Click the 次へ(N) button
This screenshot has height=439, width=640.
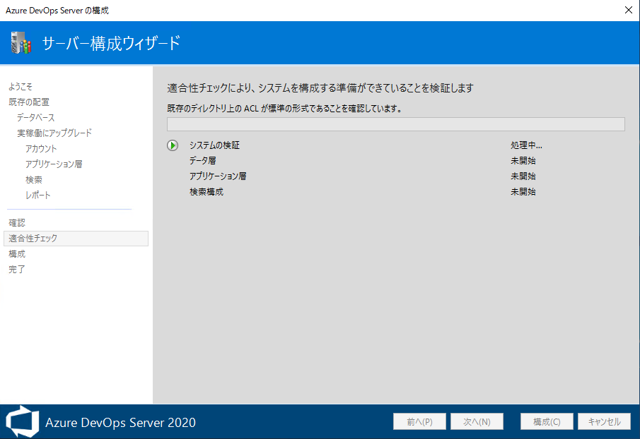point(477,421)
